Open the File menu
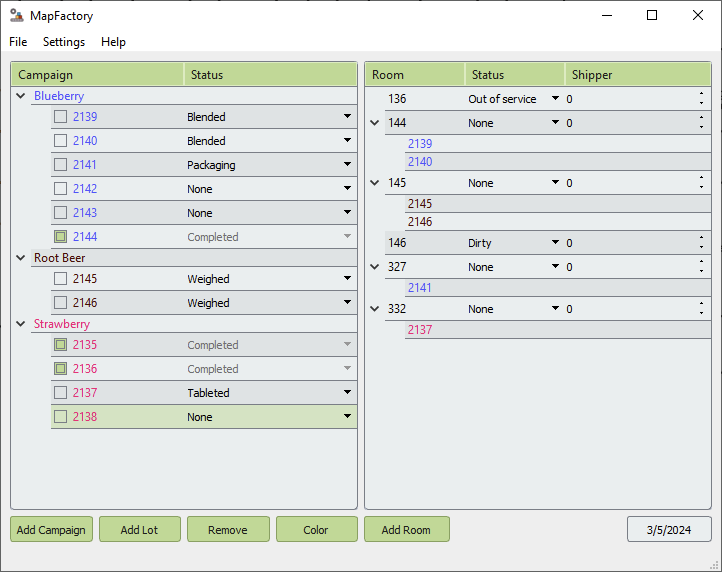 (x=18, y=42)
